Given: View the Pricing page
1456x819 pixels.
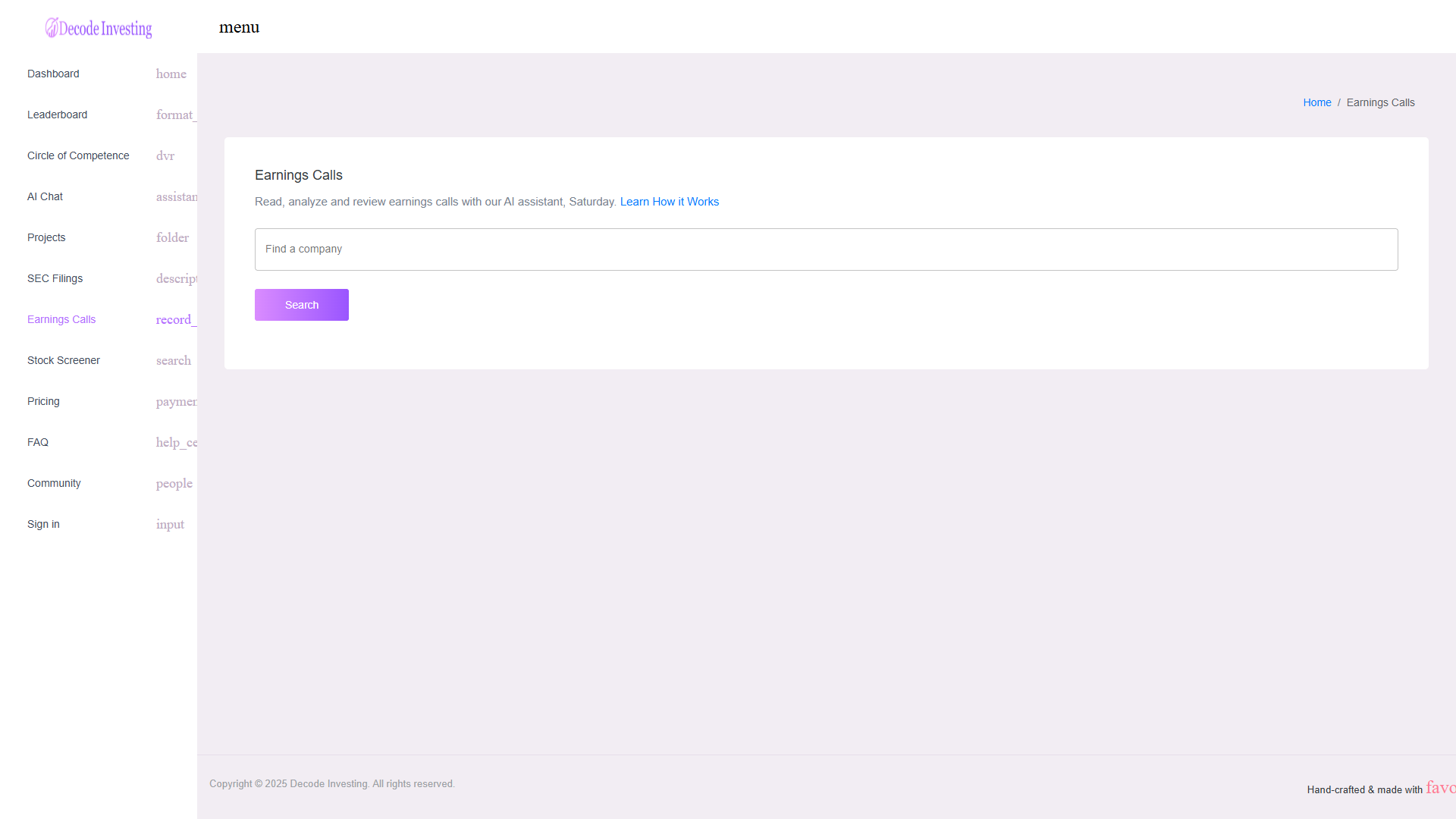Looking at the screenshot, I should 43,401.
